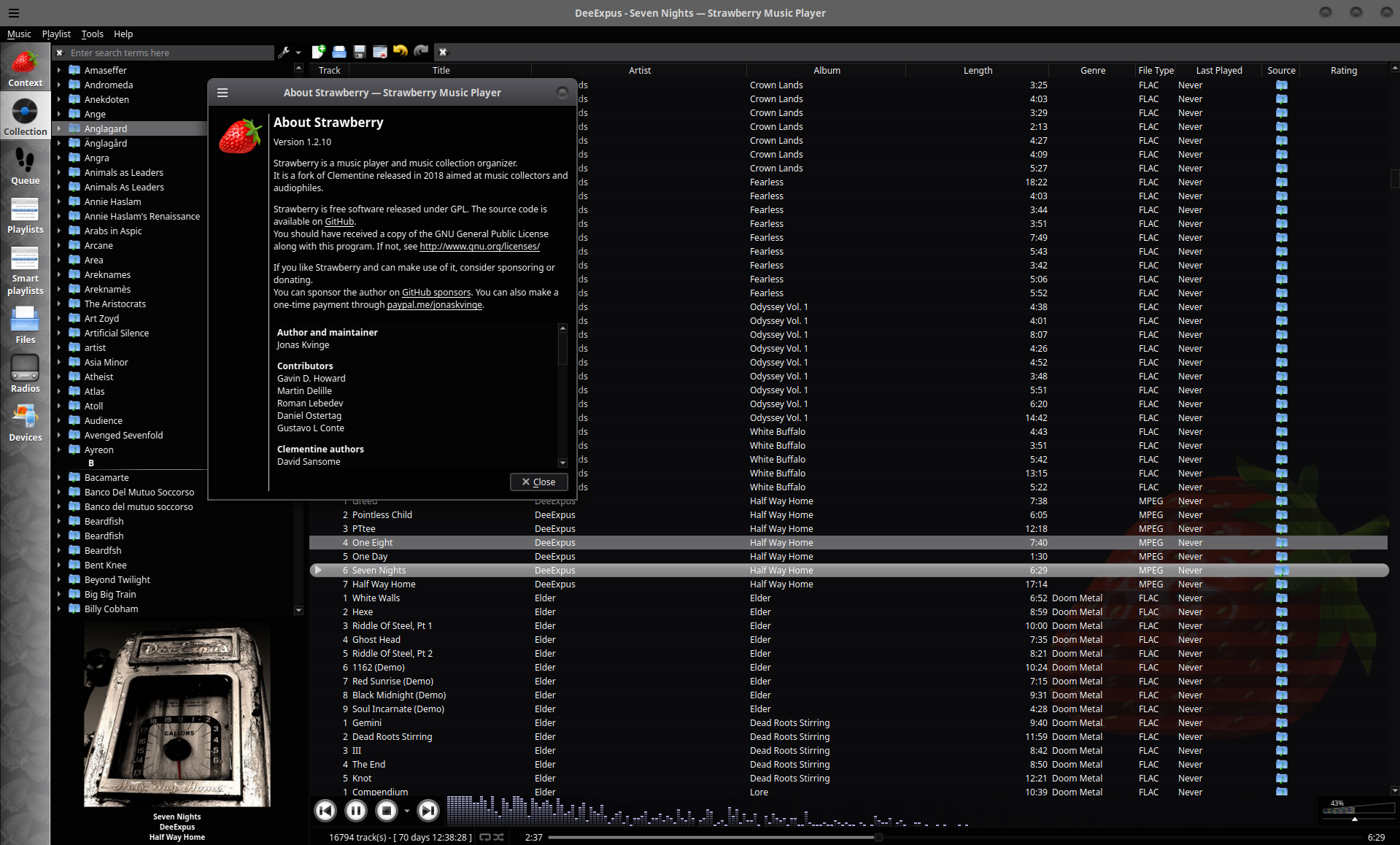This screenshot has height=845, width=1400.
Task: Close the About Strawberry dialog
Action: (538, 482)
